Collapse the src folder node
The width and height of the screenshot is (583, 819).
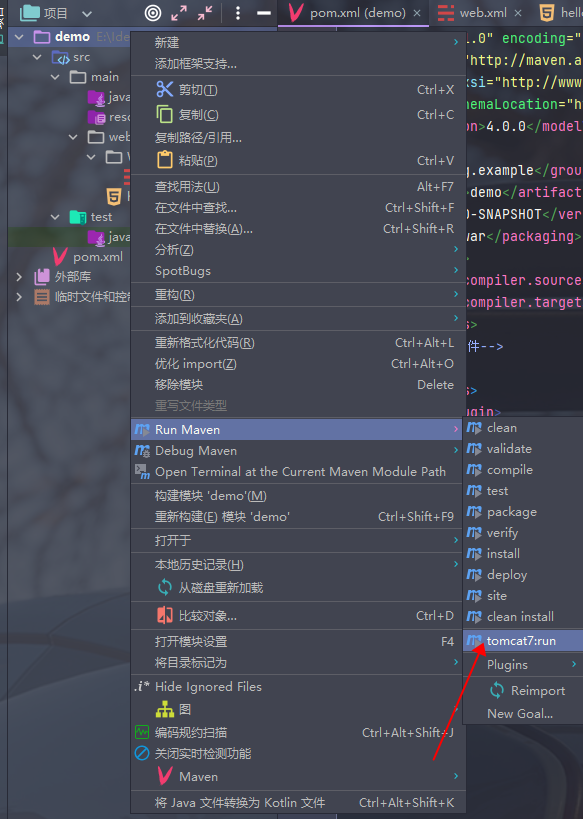coord(37,57)
